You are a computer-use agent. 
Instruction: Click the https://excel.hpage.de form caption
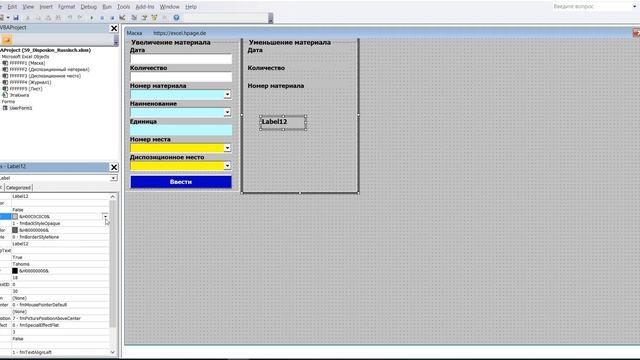[180, 33]
